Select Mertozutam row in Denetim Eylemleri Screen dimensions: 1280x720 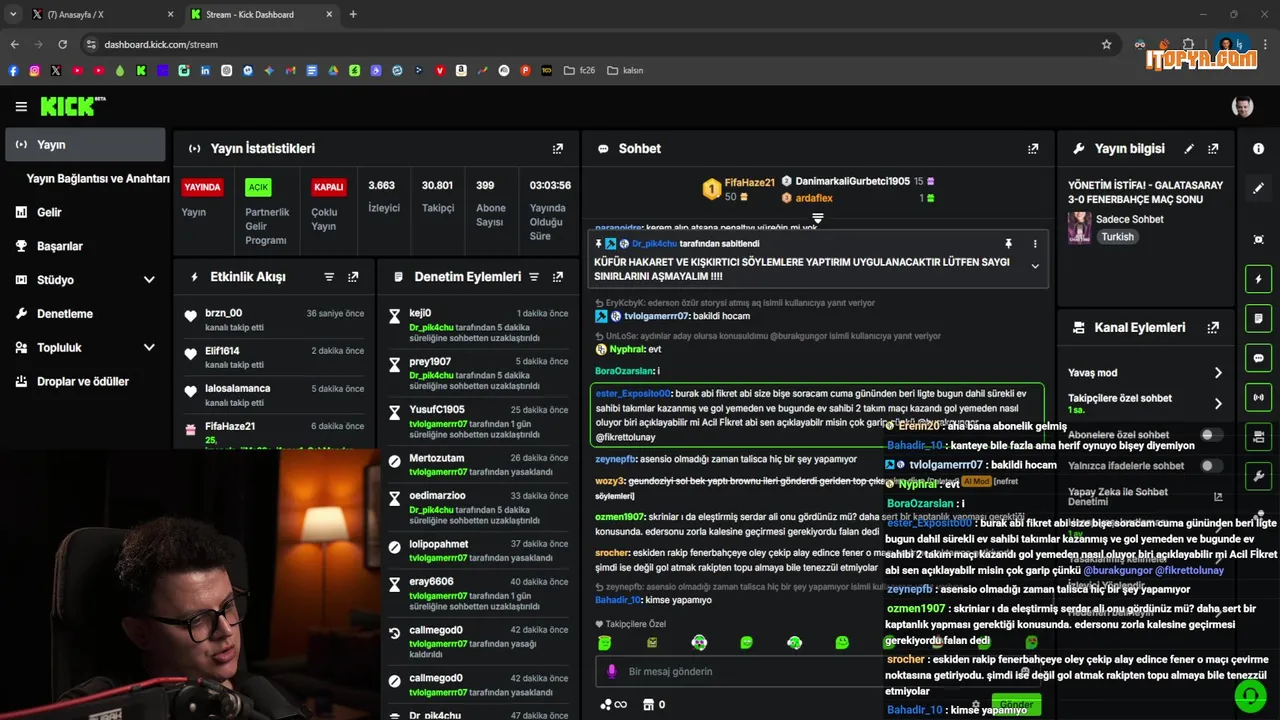point(478,464)
